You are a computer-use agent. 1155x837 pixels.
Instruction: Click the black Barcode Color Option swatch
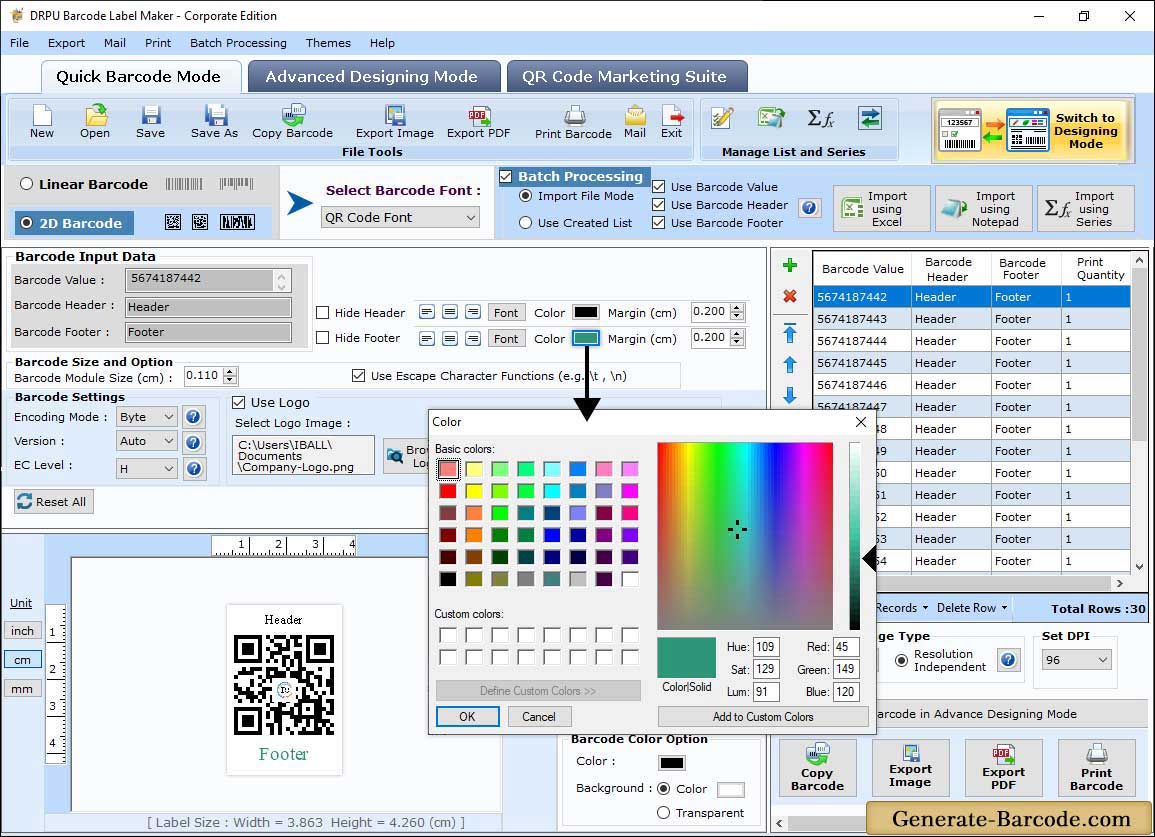pos(671,763)
